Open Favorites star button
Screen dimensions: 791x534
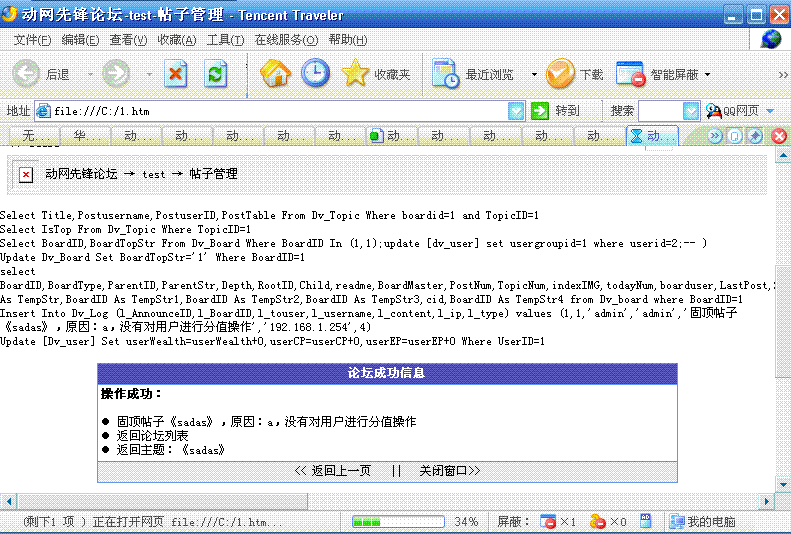(x=377, y=74)
